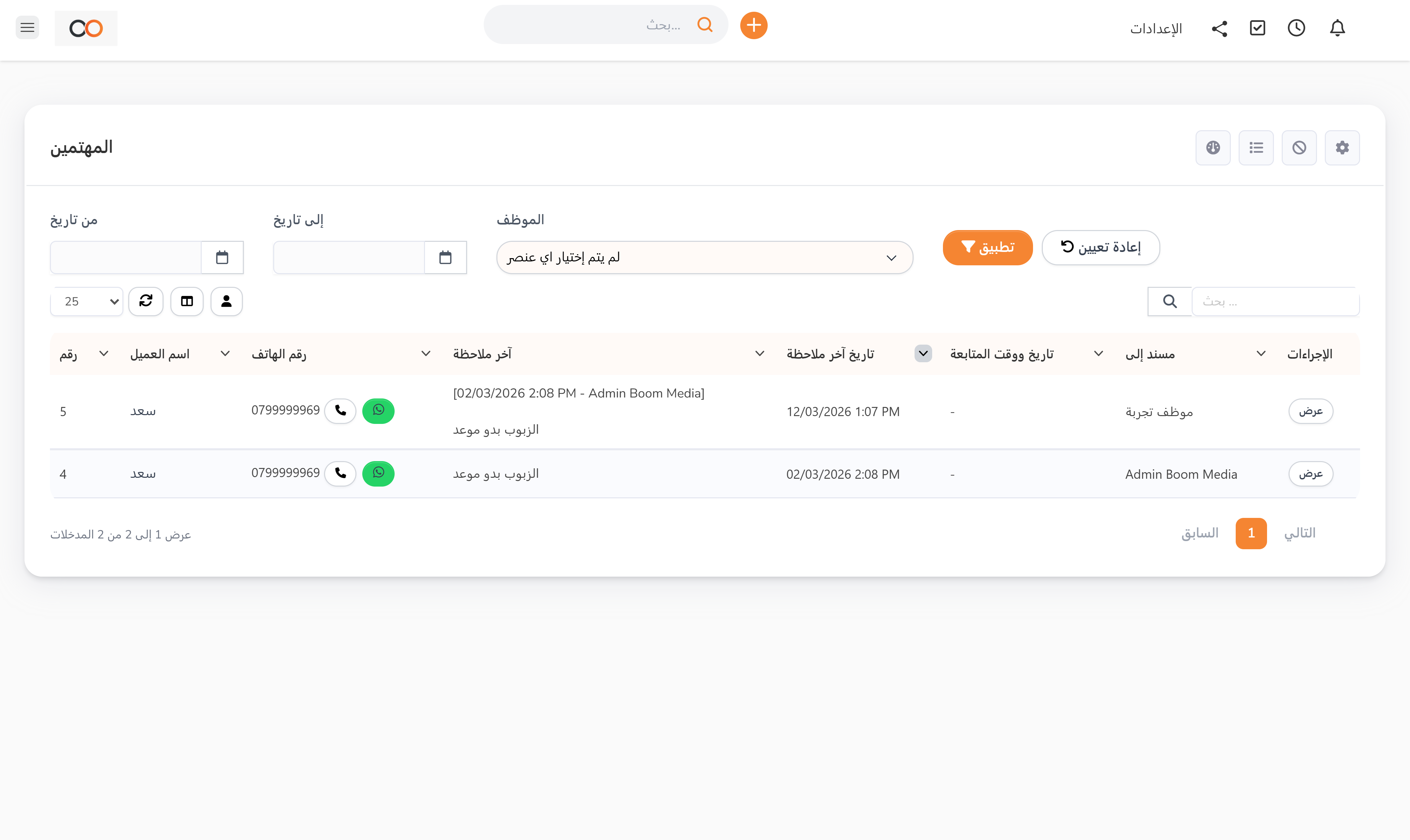Toggle the person filter button
1410x840 pixels.
coord(227,301)
